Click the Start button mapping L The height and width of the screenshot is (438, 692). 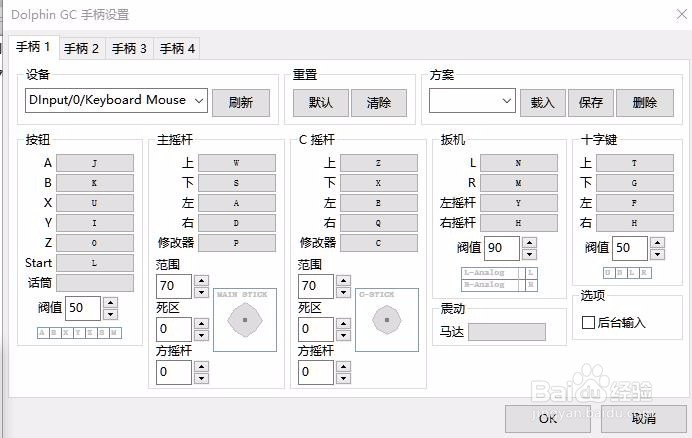pyautogui.click(x=94, y=263)
